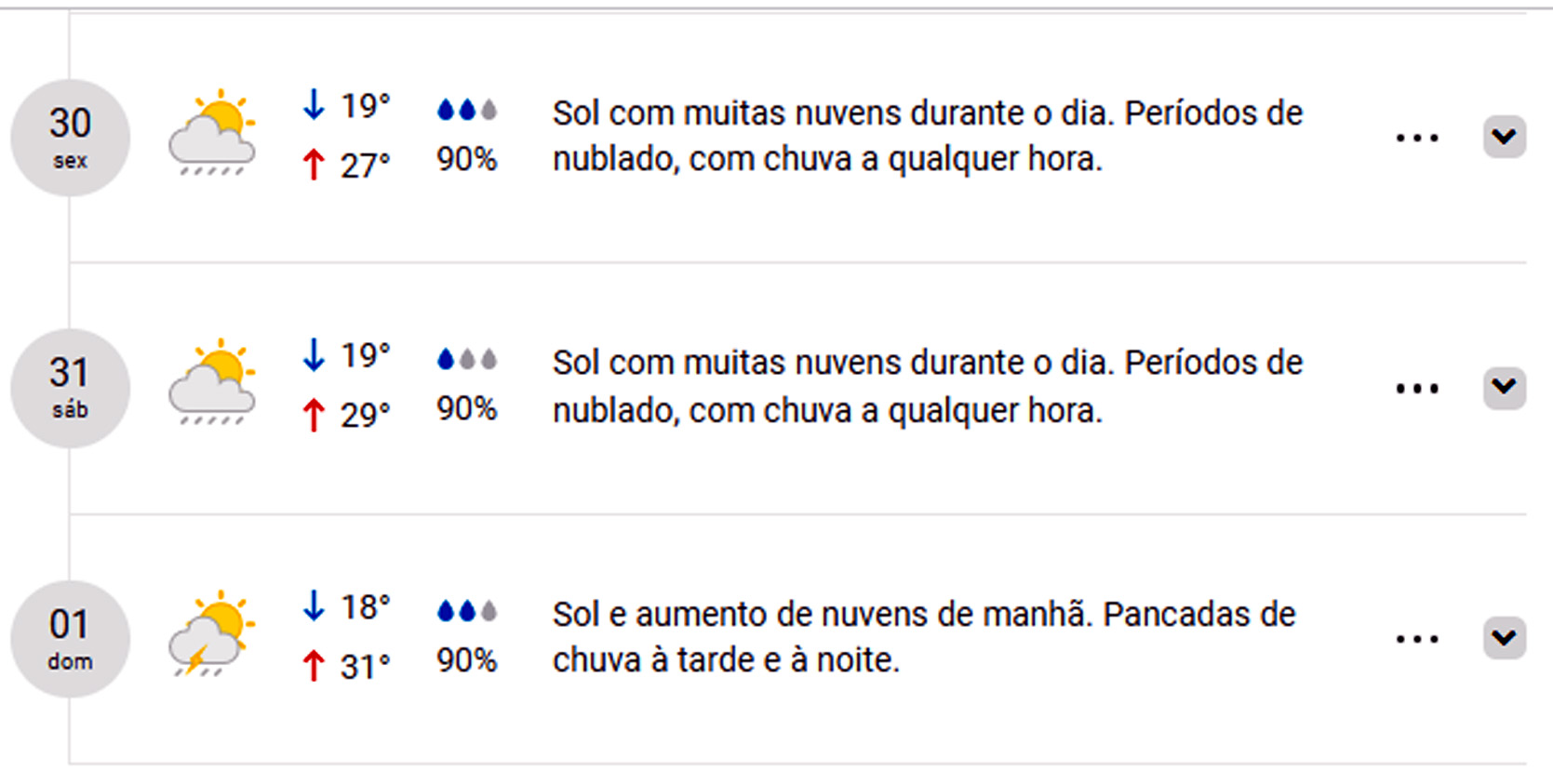Click the blue minimum temperature arrow for Friday
Image resolution: width=1553 pixels, height=784 pixels.
click(314, 105)
